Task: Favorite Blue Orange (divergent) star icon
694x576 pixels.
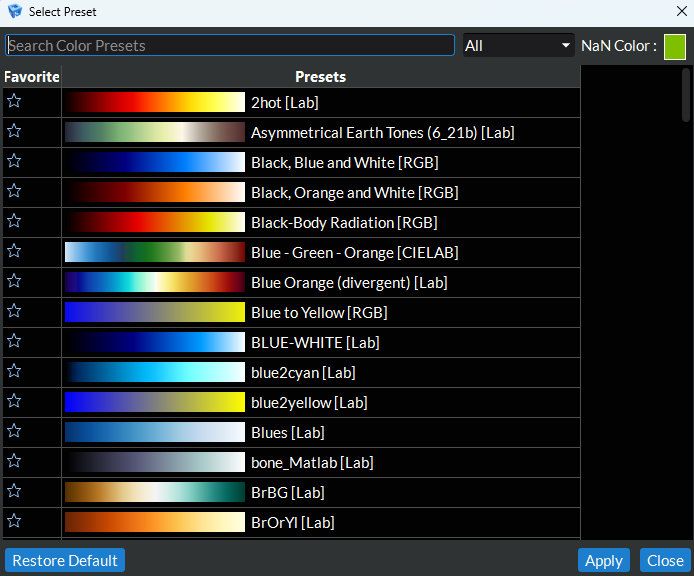Action: click(x=14, y=281)
